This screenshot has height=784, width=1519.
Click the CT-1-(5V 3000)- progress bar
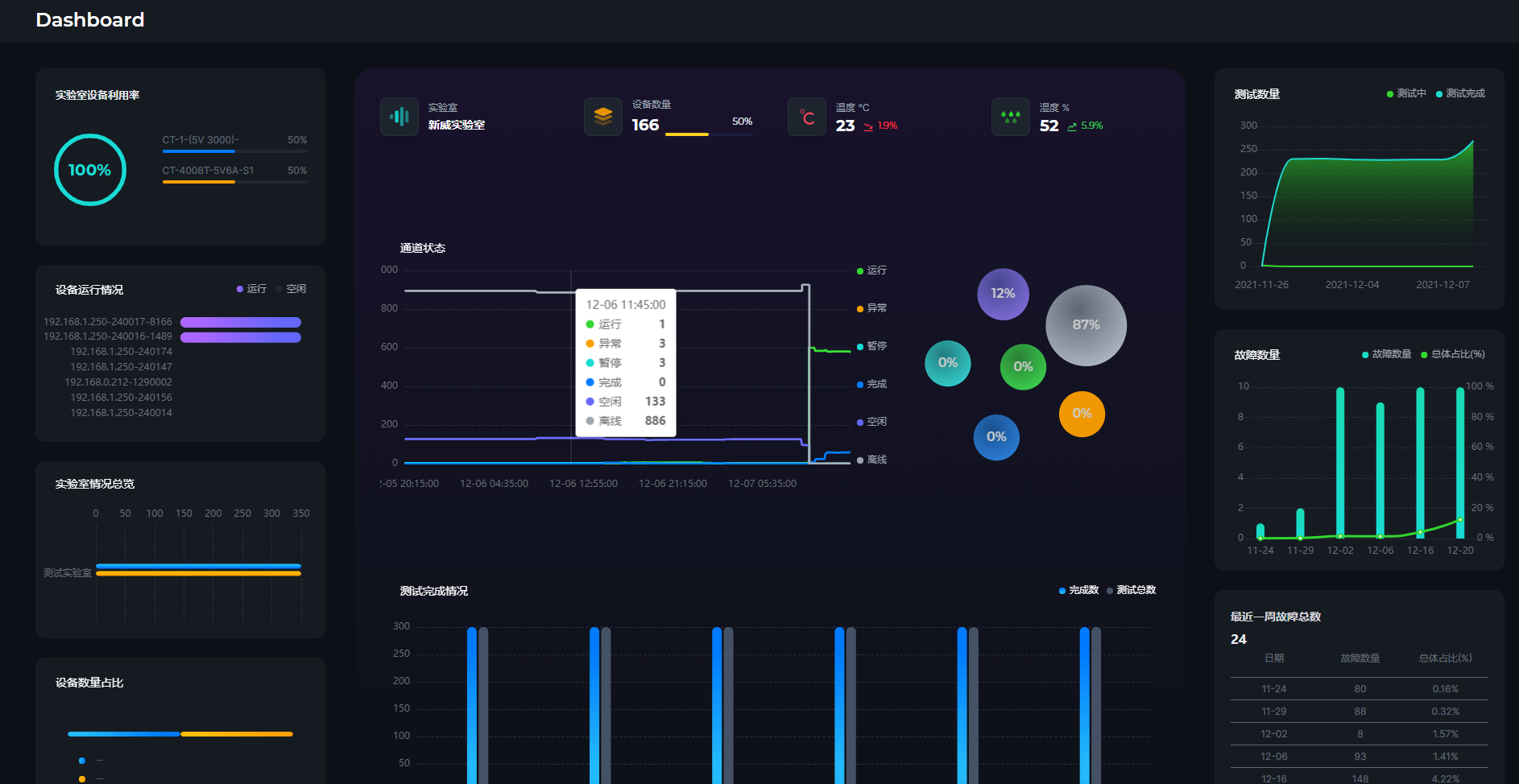click(234, 151)
